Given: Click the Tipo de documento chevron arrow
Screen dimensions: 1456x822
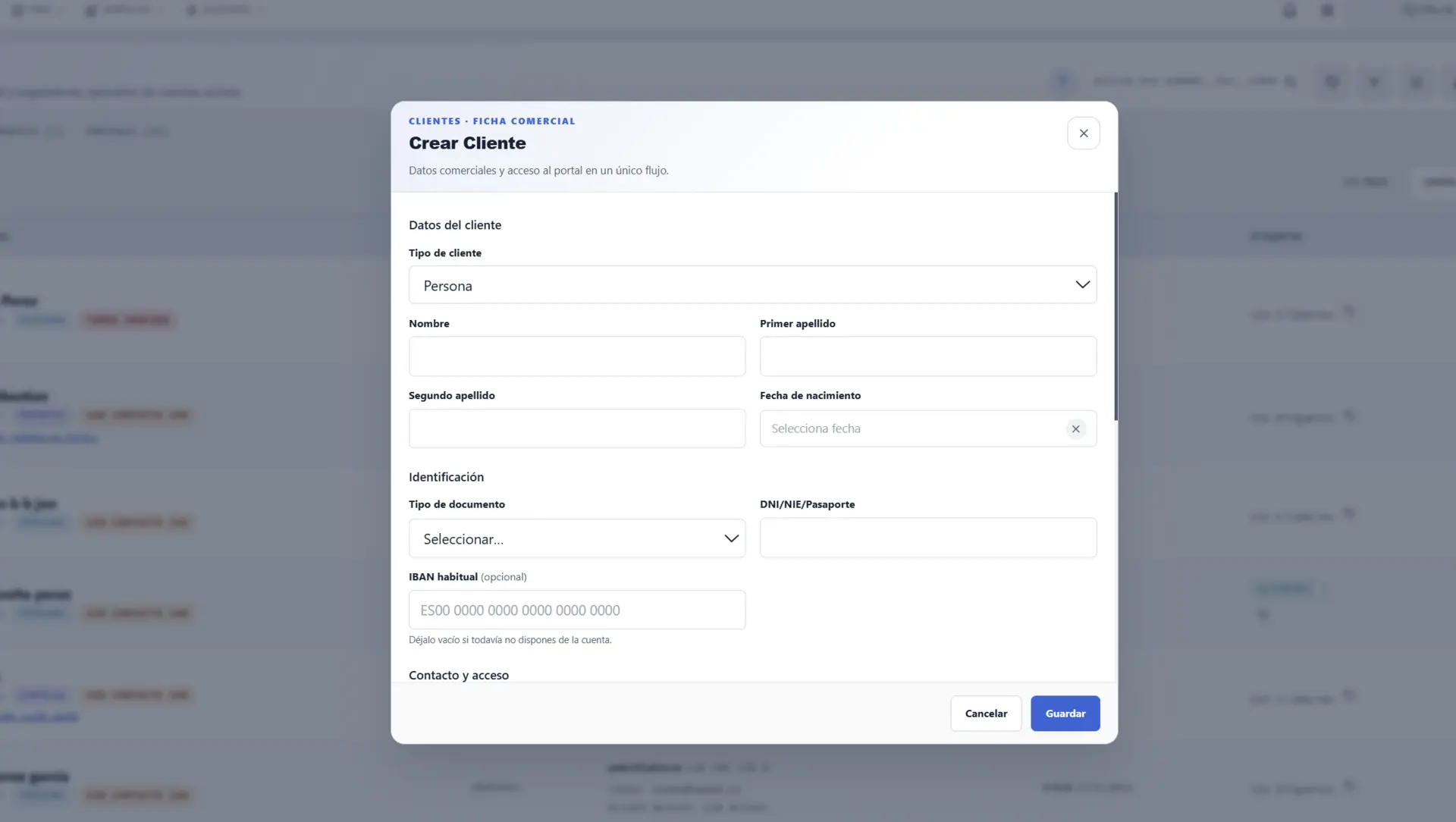Looking at the screenshot, I should point(731,538).
